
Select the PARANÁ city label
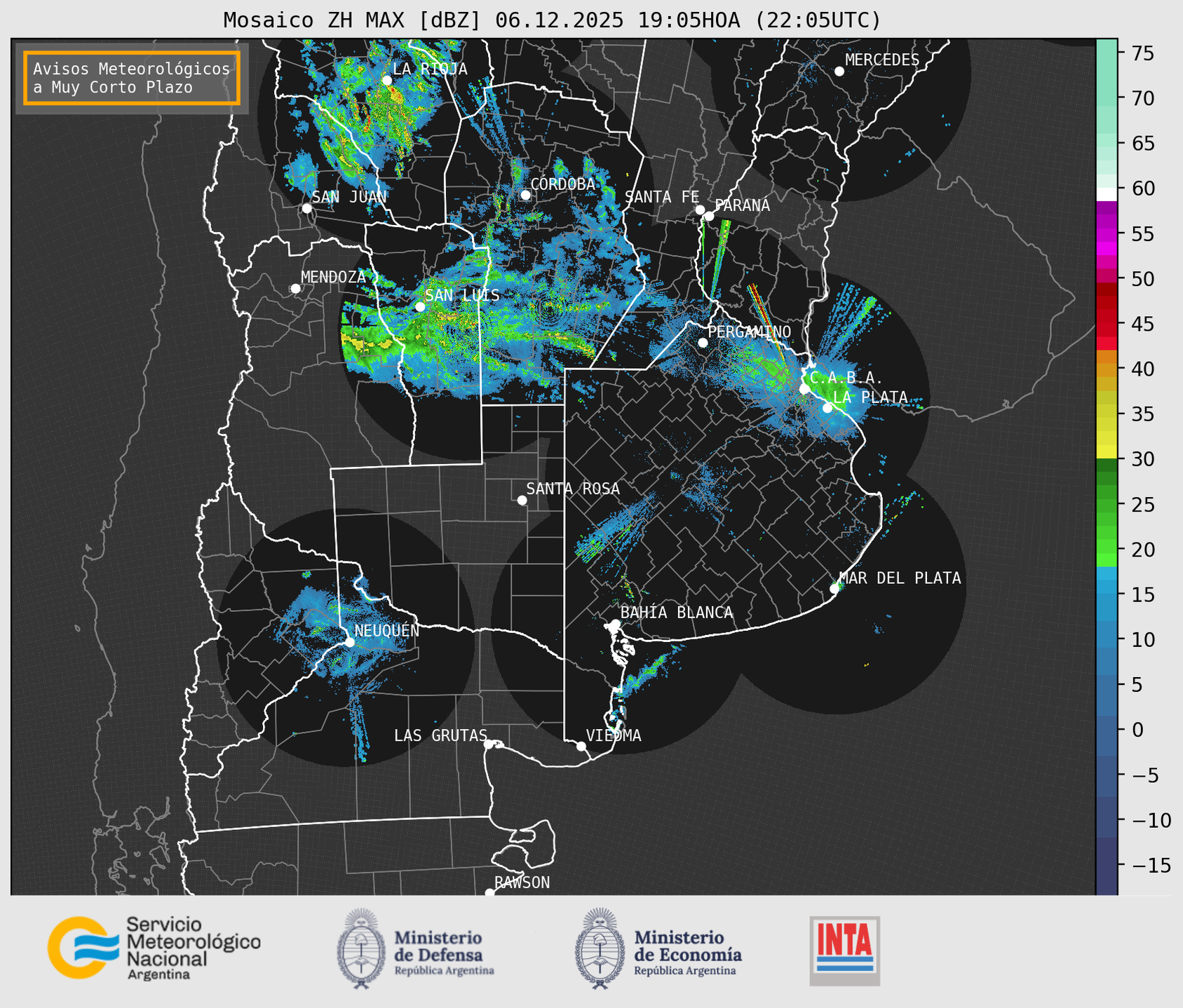[742, 205]
